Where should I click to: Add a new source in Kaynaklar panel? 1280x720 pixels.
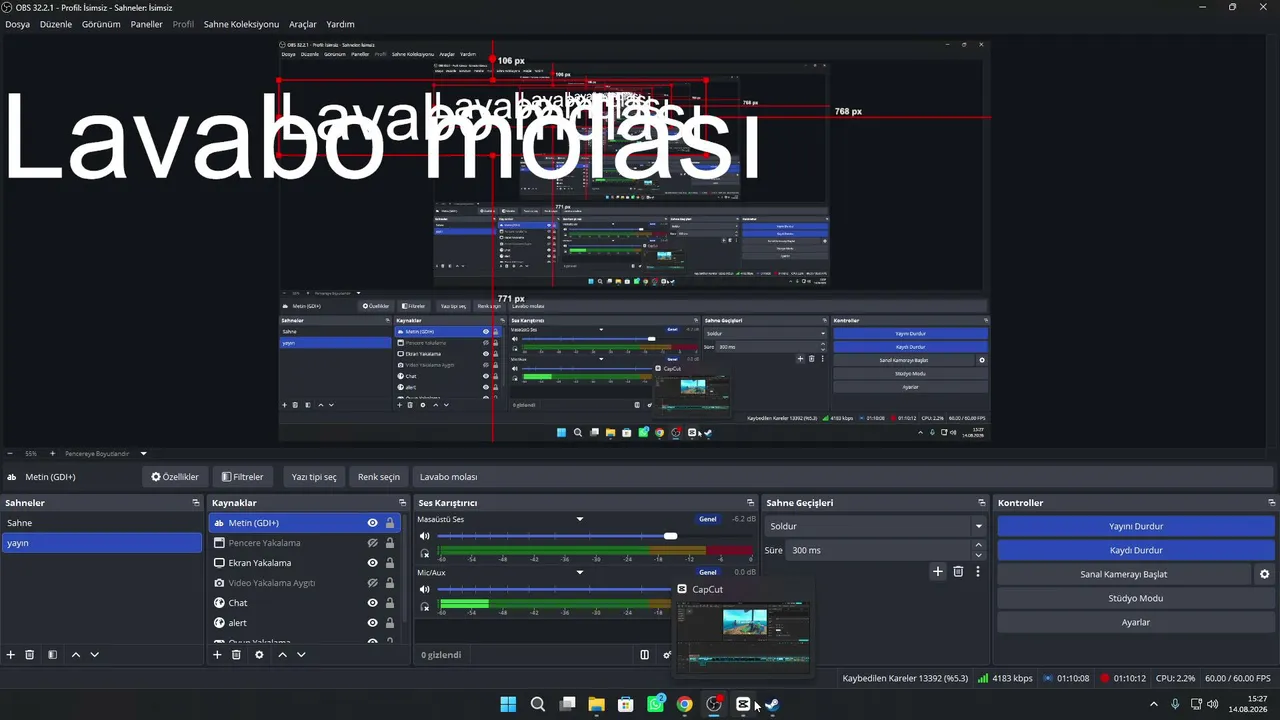[217, 655]
